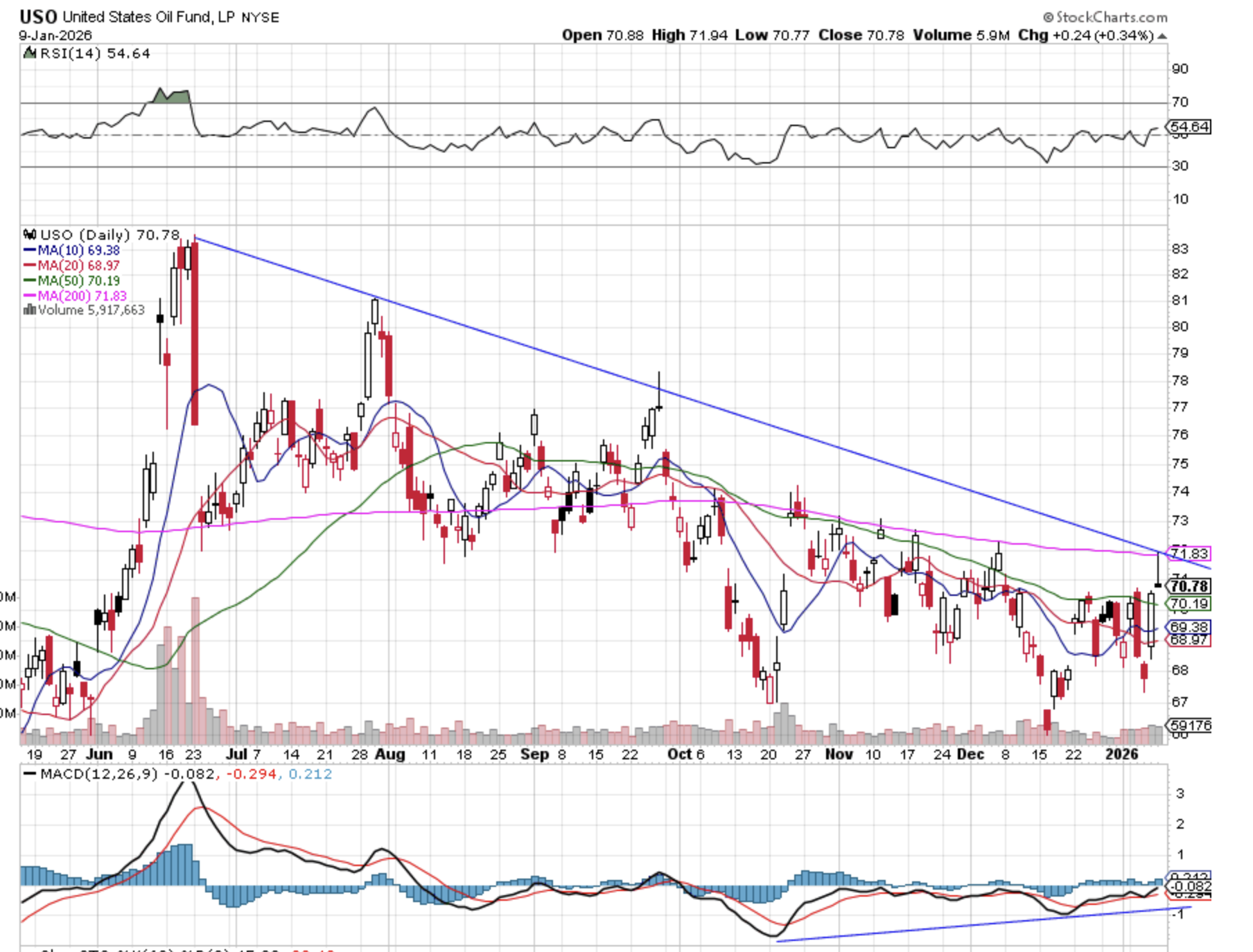Open the StockCharts.com watermark link

(x=1111, y=17)
